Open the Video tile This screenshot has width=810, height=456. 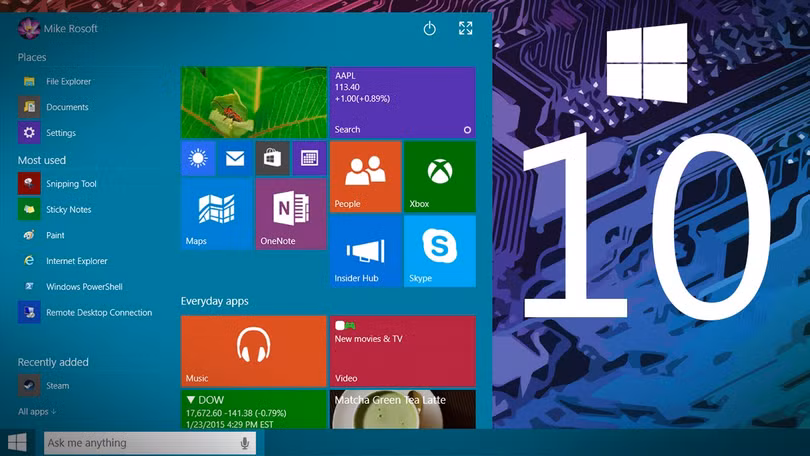pyautogui.click(x=403, y=351)
